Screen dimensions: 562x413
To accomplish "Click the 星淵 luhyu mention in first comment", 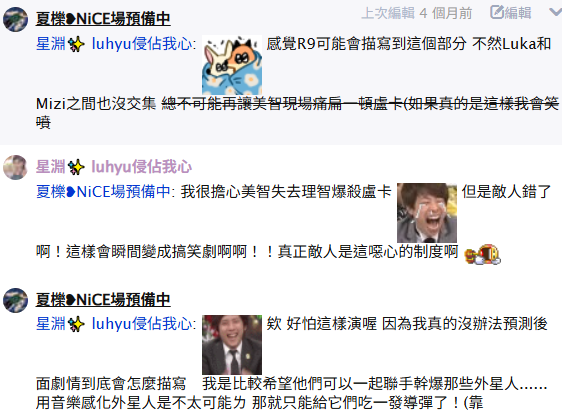I will 116,44.
